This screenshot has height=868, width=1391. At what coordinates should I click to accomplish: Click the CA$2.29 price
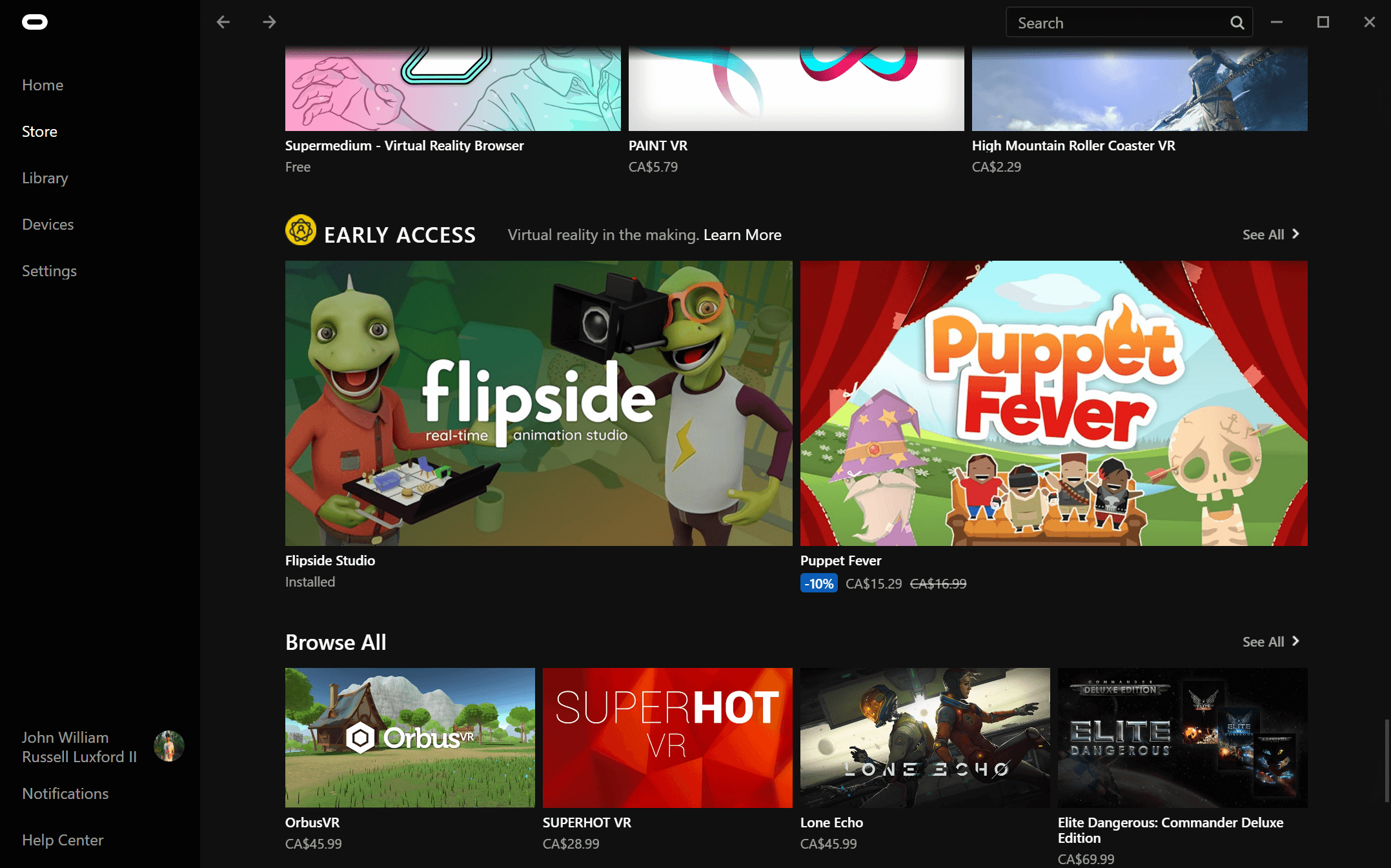(x=997, y=167)
